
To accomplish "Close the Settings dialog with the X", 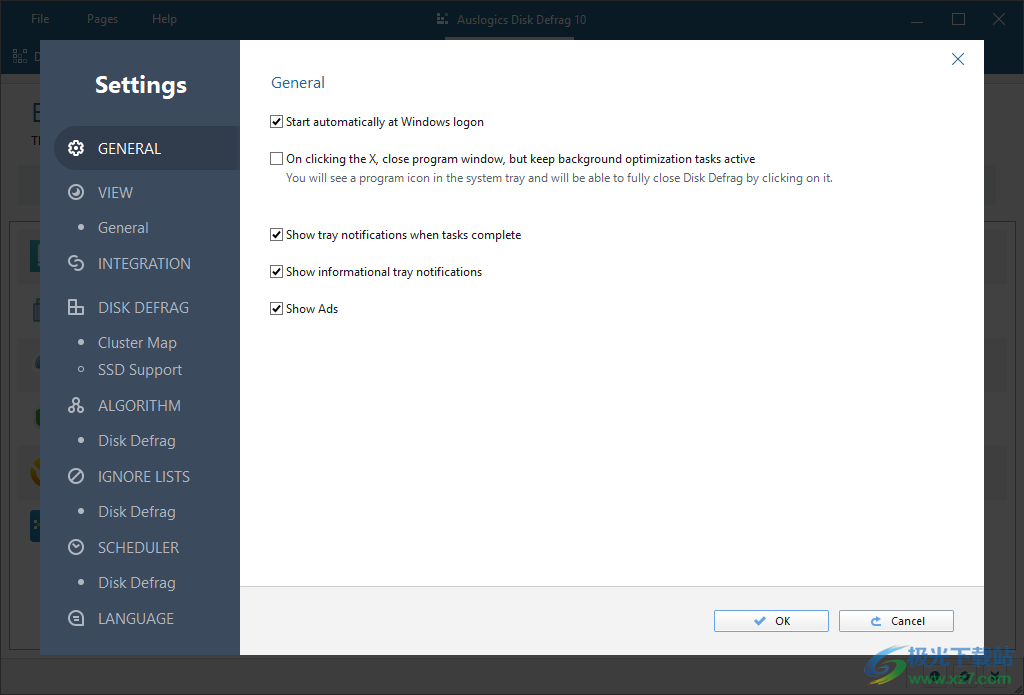I will pyautogui.click(x=957, y=59).
